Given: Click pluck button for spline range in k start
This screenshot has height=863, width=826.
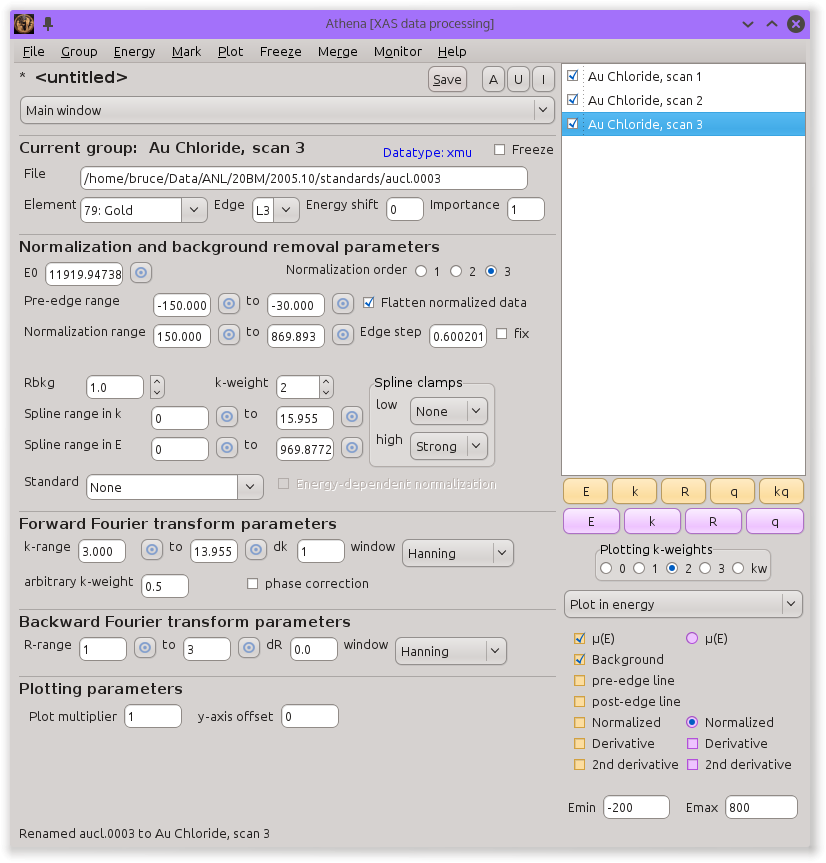Looking at the screenshot, I should tap(227, 417).
